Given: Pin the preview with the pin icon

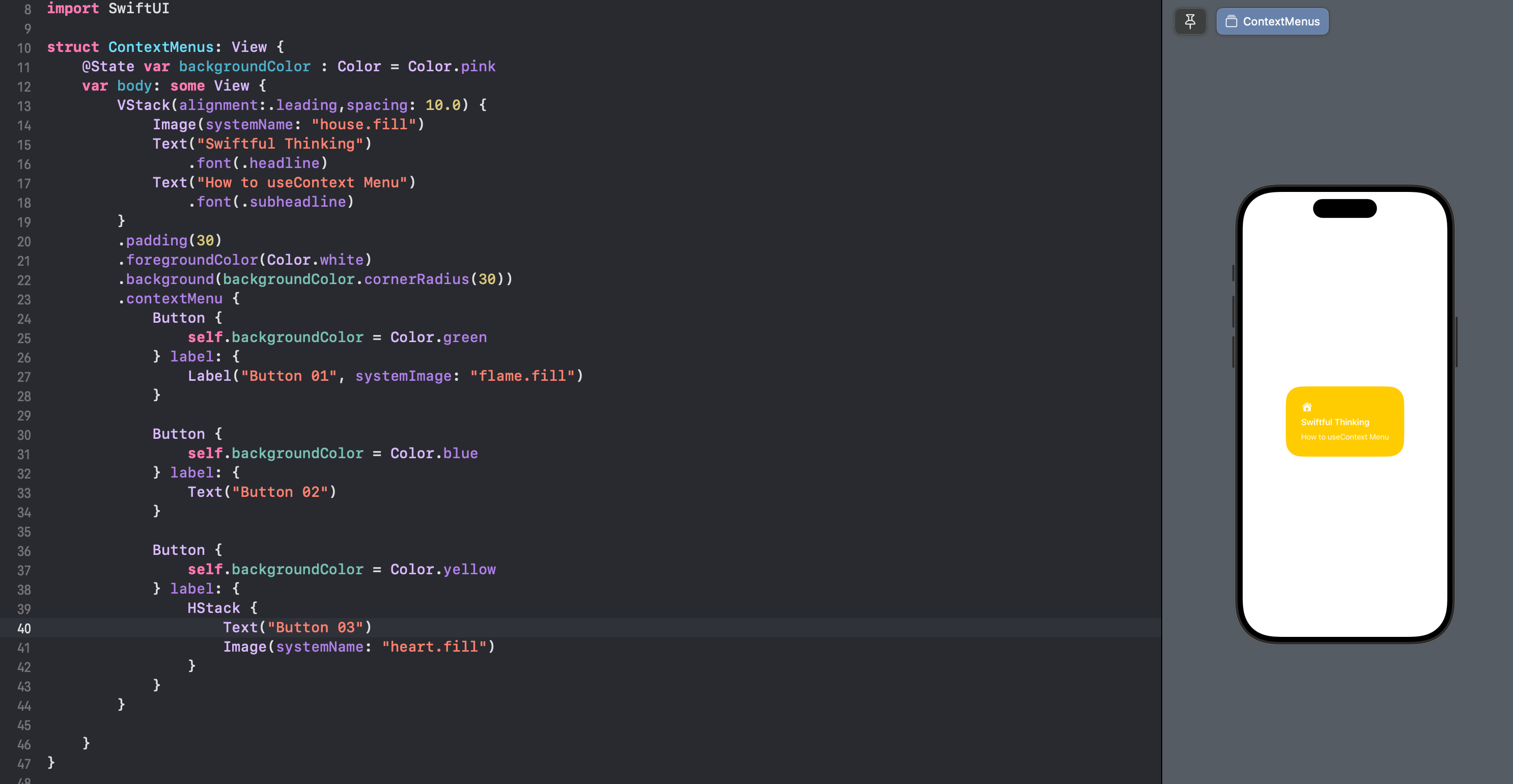Looking at the screenshot, I should 1190,22.
